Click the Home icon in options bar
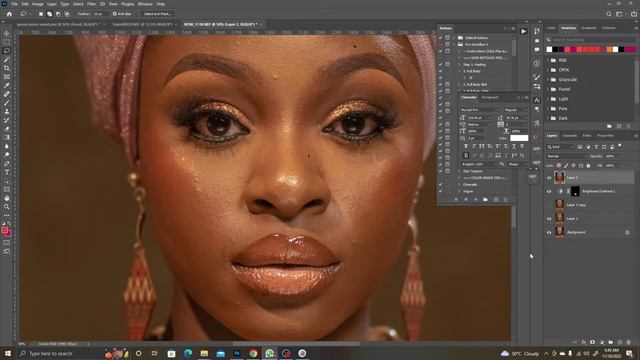This screenshot has height=360, width=640. (x=9, y=14)
